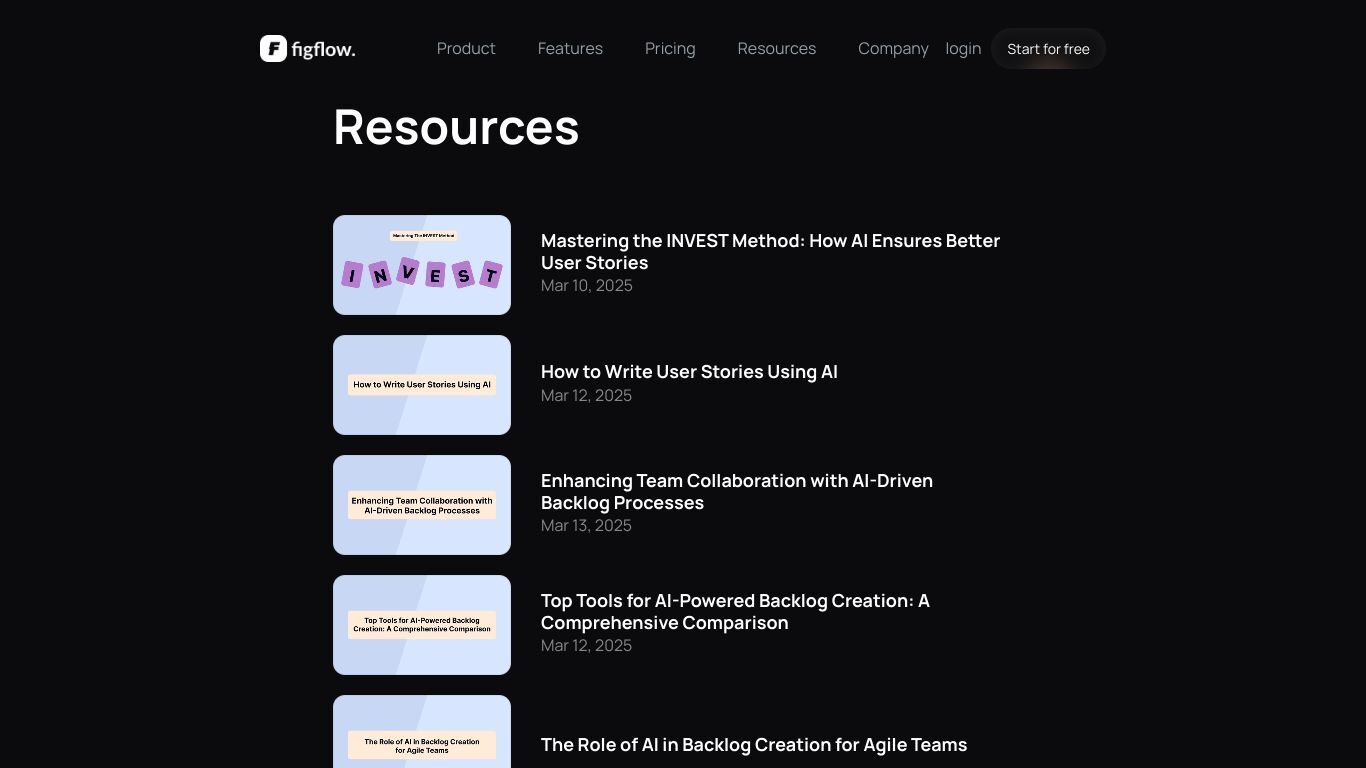Click the figflow logo icon
This screenshot has height=768, width=1366.
(273, 48)
